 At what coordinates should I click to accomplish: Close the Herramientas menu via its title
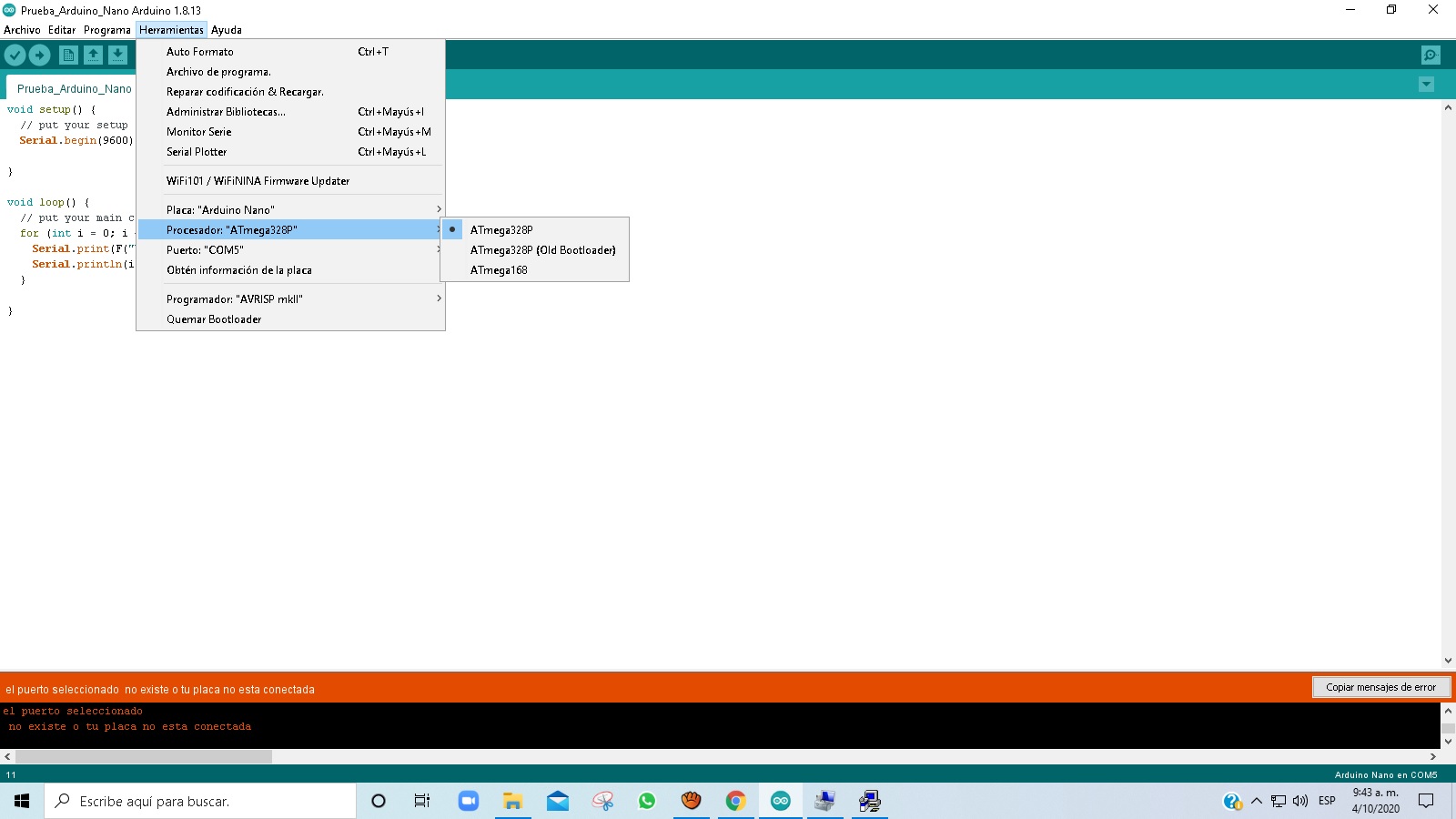(x=171, y=30)
